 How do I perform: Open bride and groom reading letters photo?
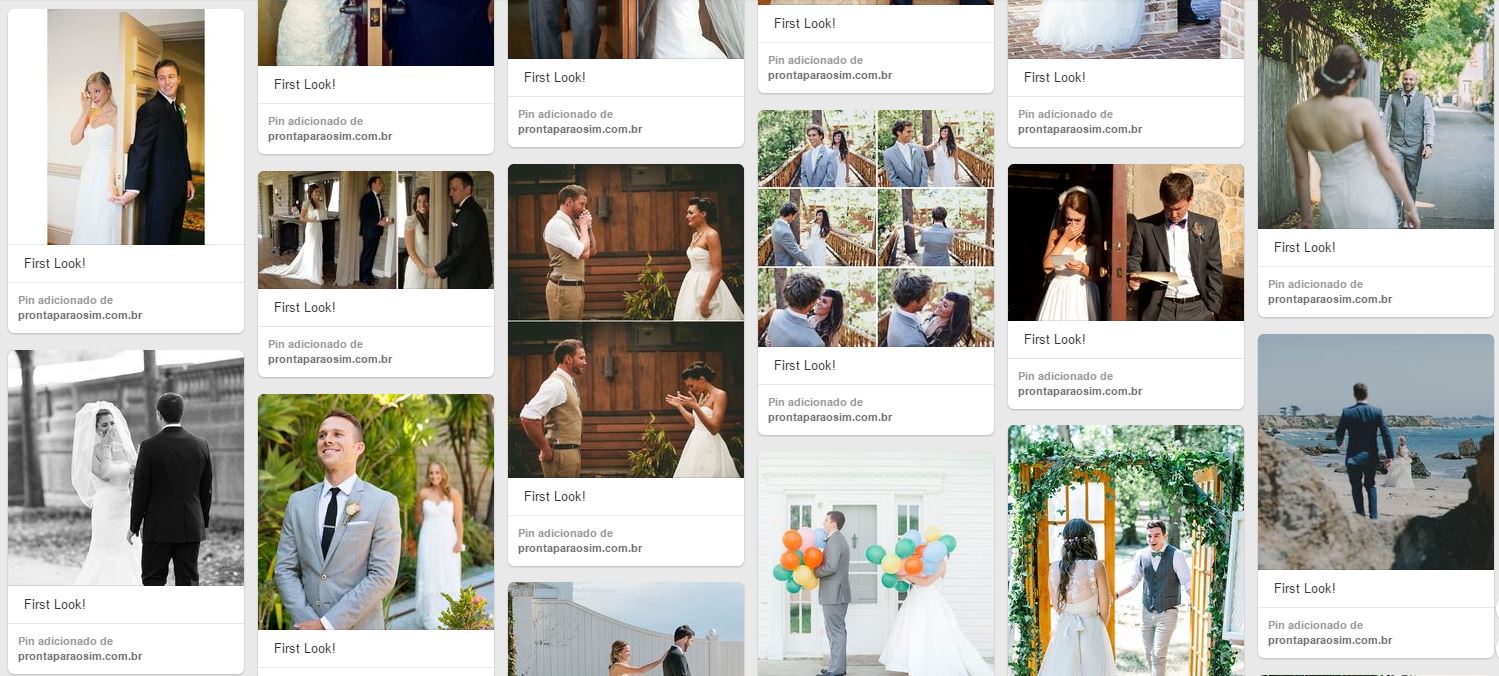point(1126,242)
